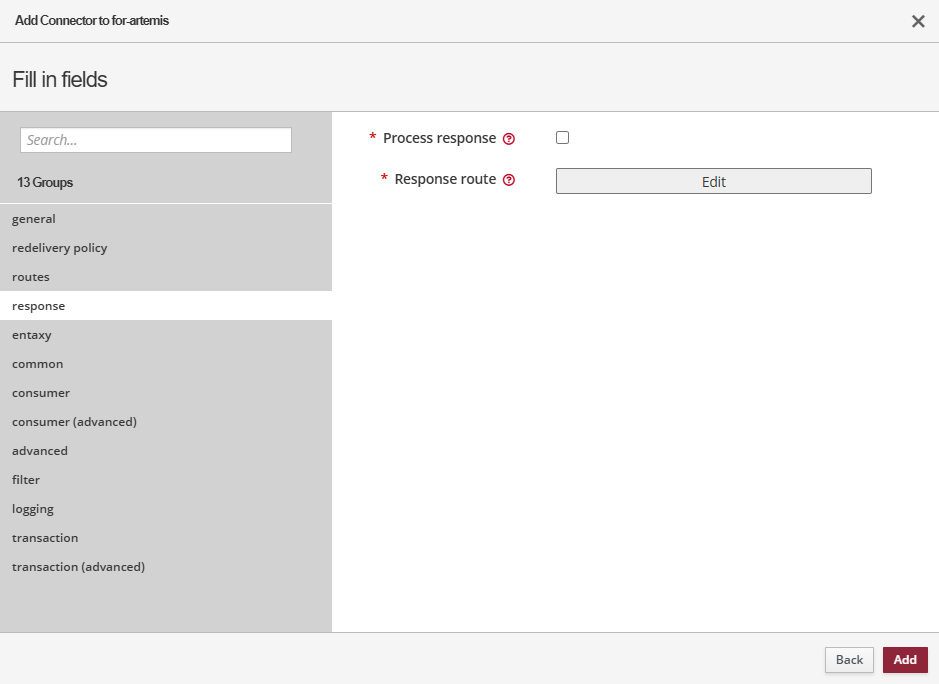Select the general group
Screen dimensions: 939x684
pyautogui.click(x=34, y=219)
